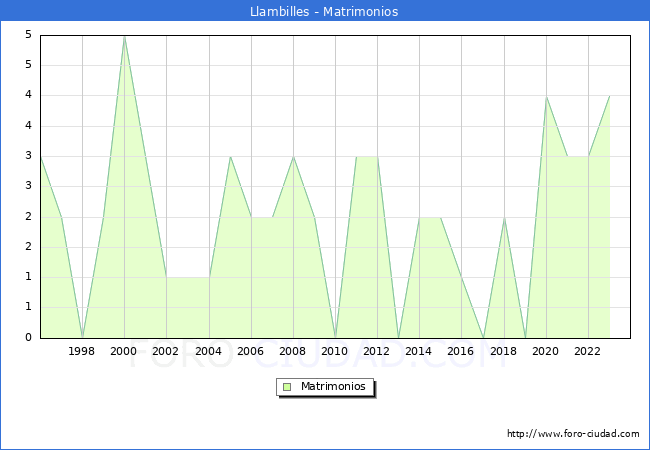Click the 2012 x-axis label
The height and width of the screenshot is (450, 650).
click(376, 351)
